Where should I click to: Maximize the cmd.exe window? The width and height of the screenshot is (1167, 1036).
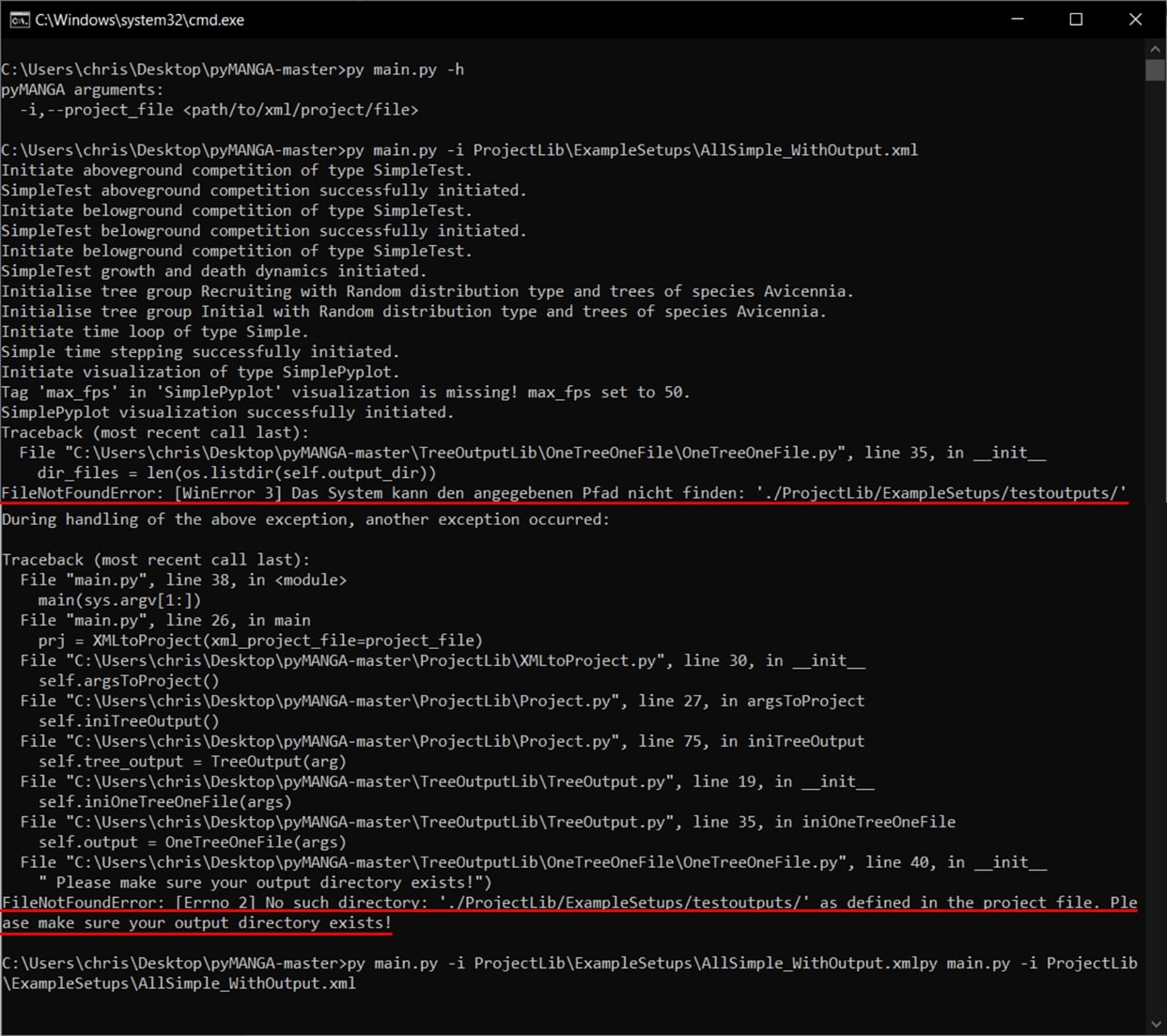[x=1076, y=20]
